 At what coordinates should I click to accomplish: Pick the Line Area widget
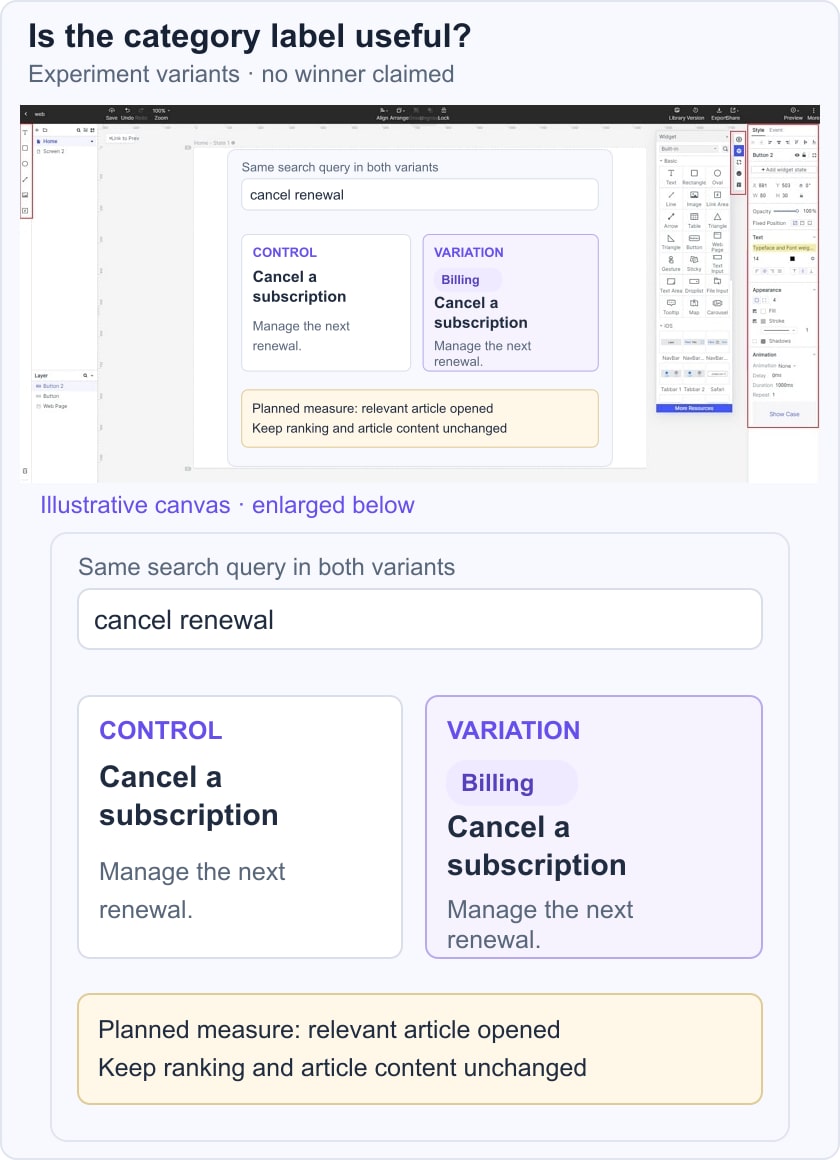pyautogui.click(x=717, y=198)
